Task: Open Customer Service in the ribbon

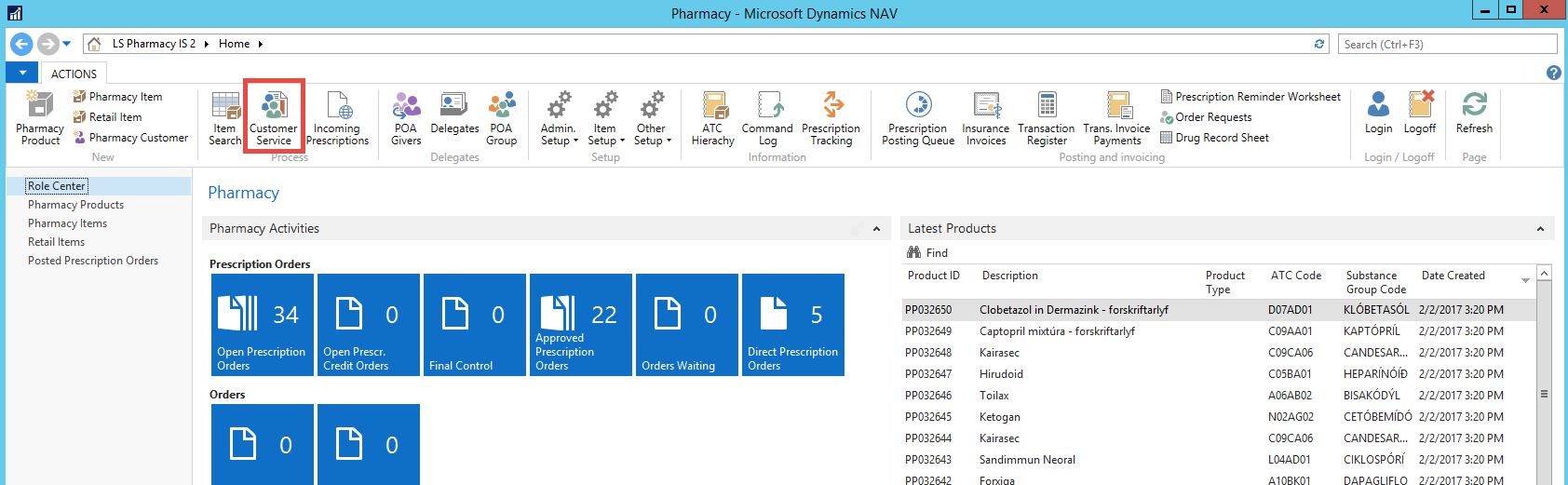Action: (x=274, y=118)
